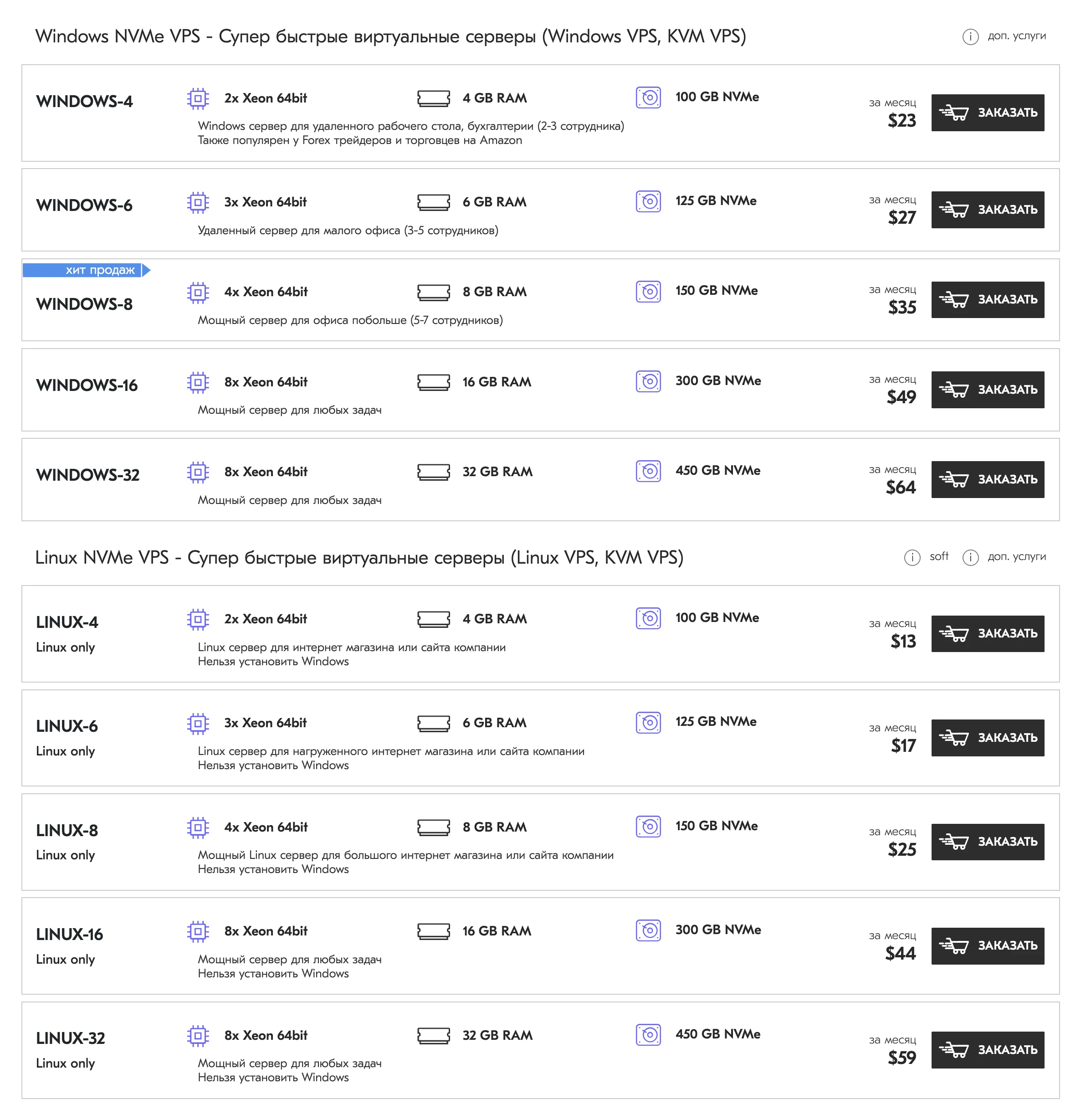Screen dimensions: 1086x1120
Task: Order the LINUX-8 plan for $25
Action: point(987,842)
